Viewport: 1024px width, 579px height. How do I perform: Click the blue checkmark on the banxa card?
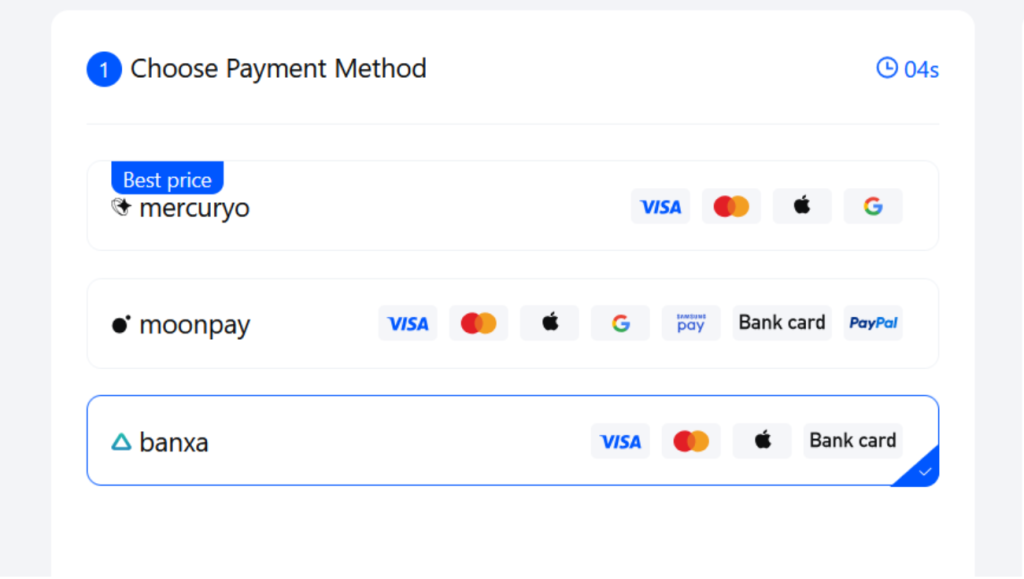tap(923, 470)
